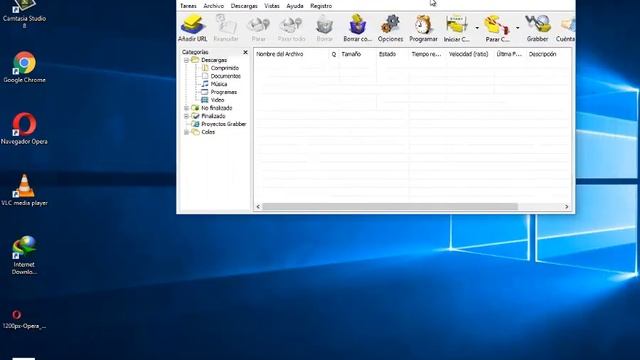This screenshot has height=360, width=640.
Task: Open the Grabber tool icon
Action: tap(538, 28)
